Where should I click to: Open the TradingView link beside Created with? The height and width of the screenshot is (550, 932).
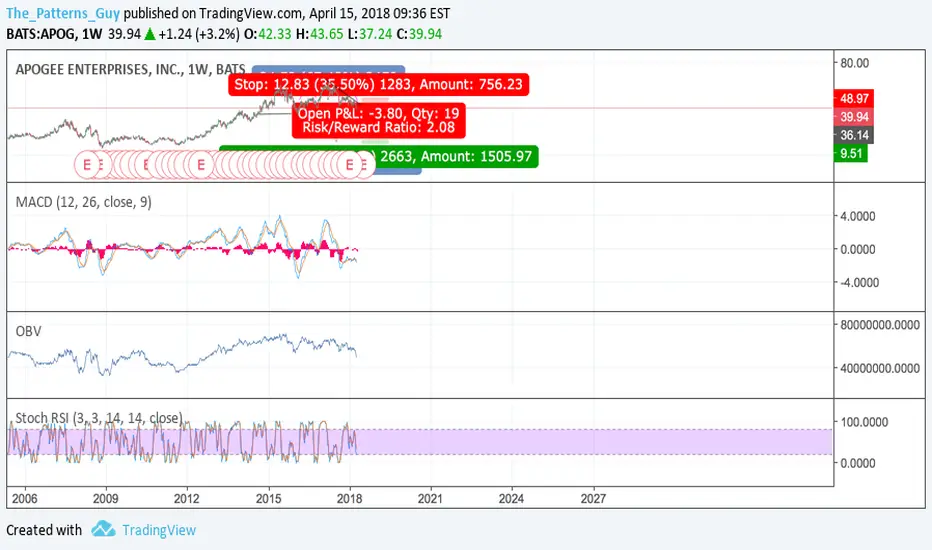[x=159, y=530]
